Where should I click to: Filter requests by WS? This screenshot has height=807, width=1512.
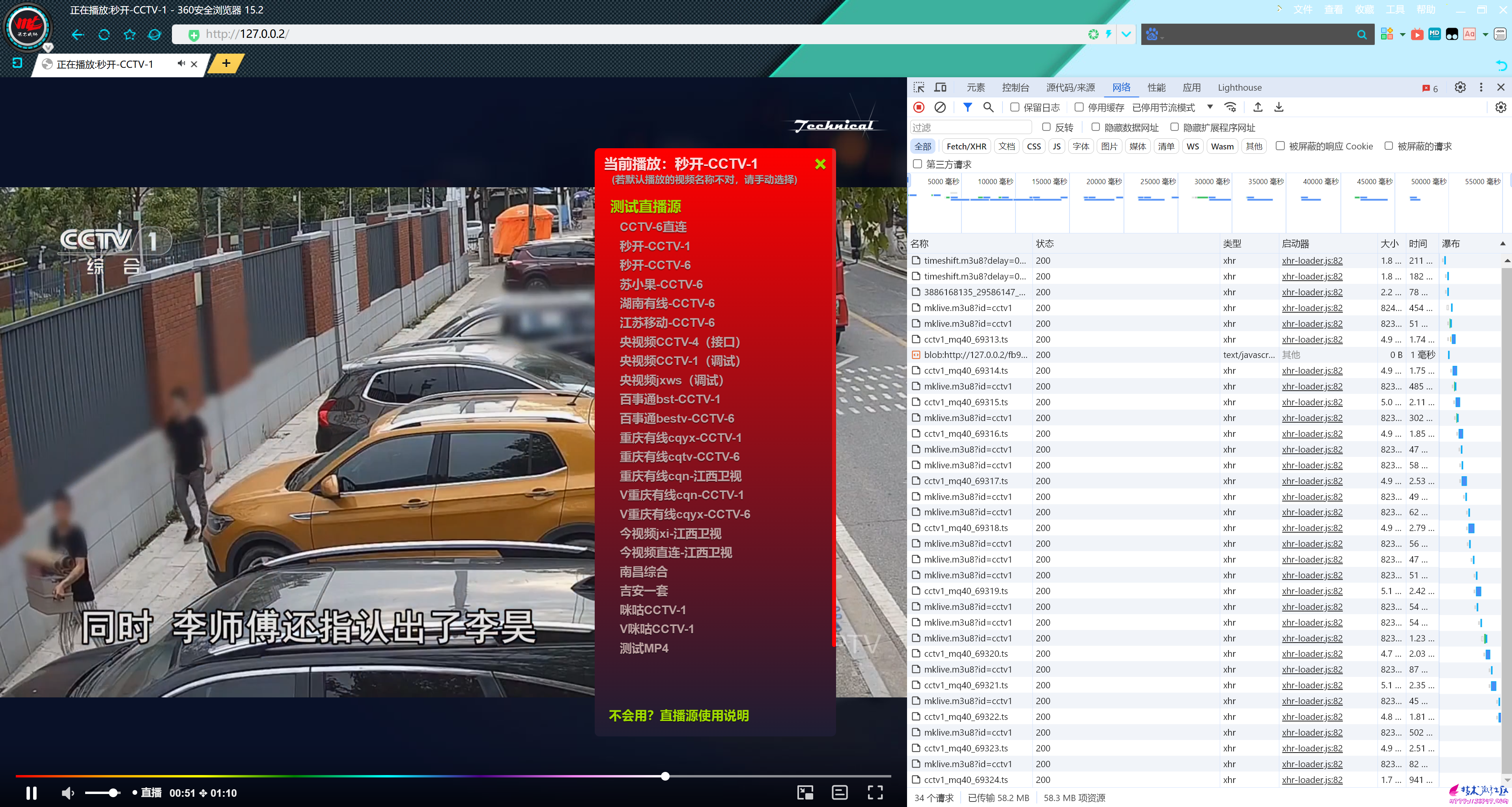pyautogui.click(x=1192, y=146)
